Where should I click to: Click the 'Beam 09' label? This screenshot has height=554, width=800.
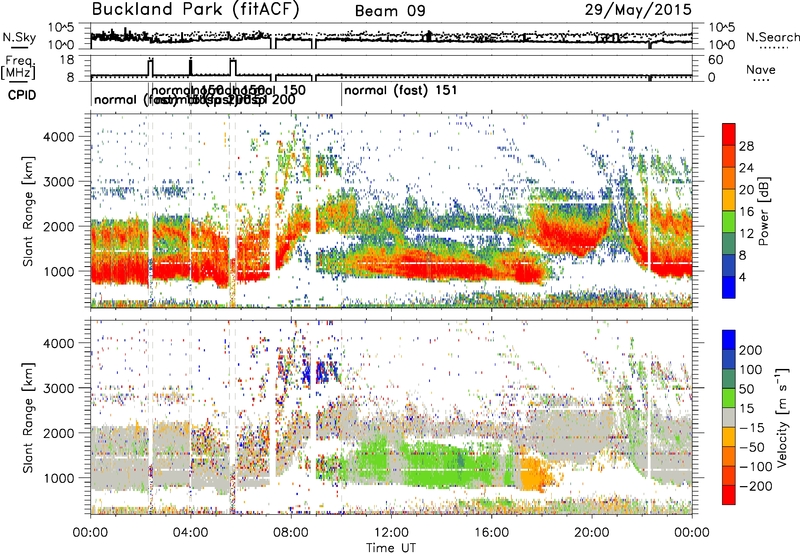click(390, 11)
